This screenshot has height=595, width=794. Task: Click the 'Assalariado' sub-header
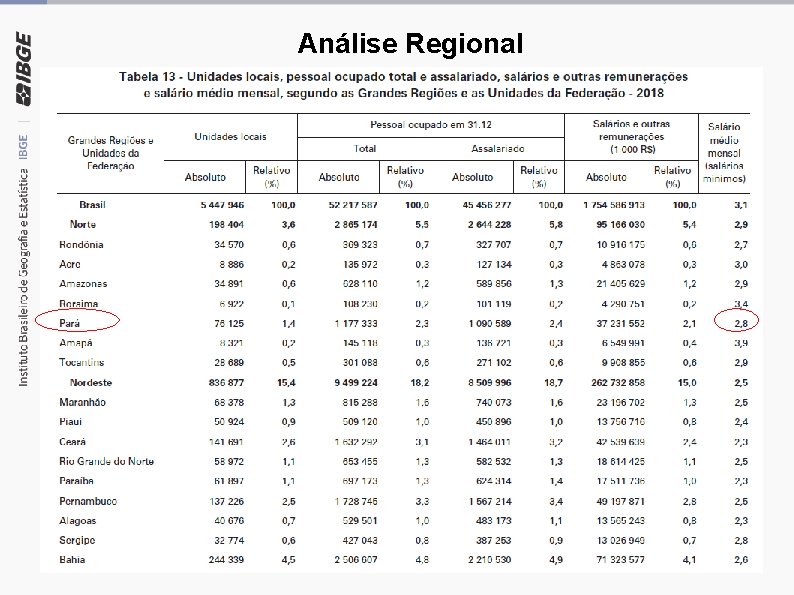[497, 149]
